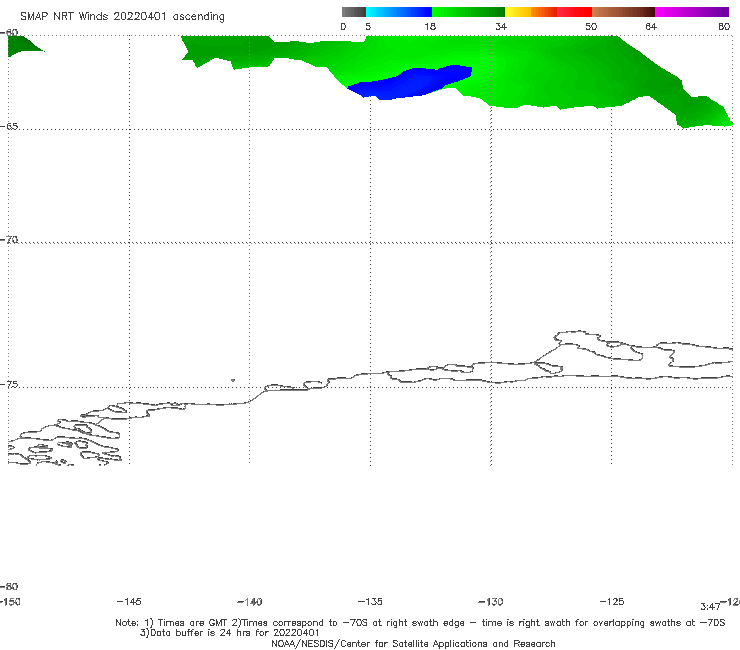This screenshot has height=650, width=740.
Task: Click the latitude label '-65'
Action: [9, 126]
